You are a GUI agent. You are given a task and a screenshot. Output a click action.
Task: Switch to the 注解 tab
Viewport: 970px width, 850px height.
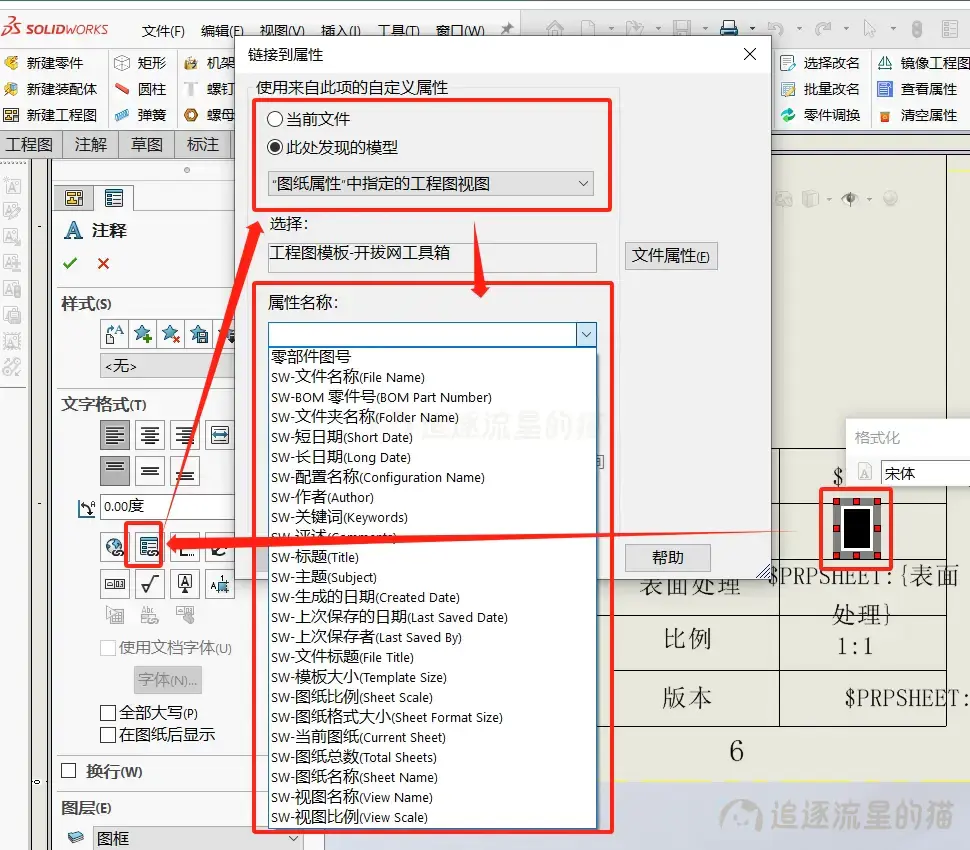coord(92,144)
